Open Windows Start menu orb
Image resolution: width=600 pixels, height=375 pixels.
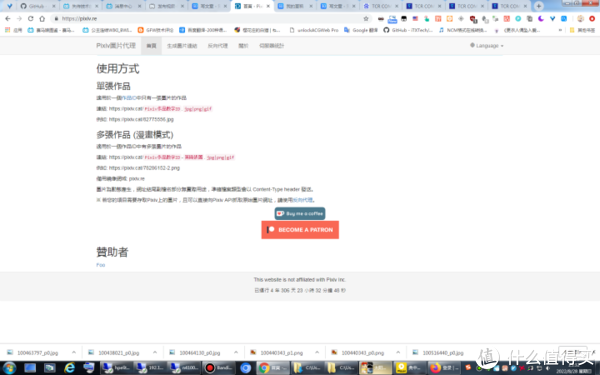[9, 368]
